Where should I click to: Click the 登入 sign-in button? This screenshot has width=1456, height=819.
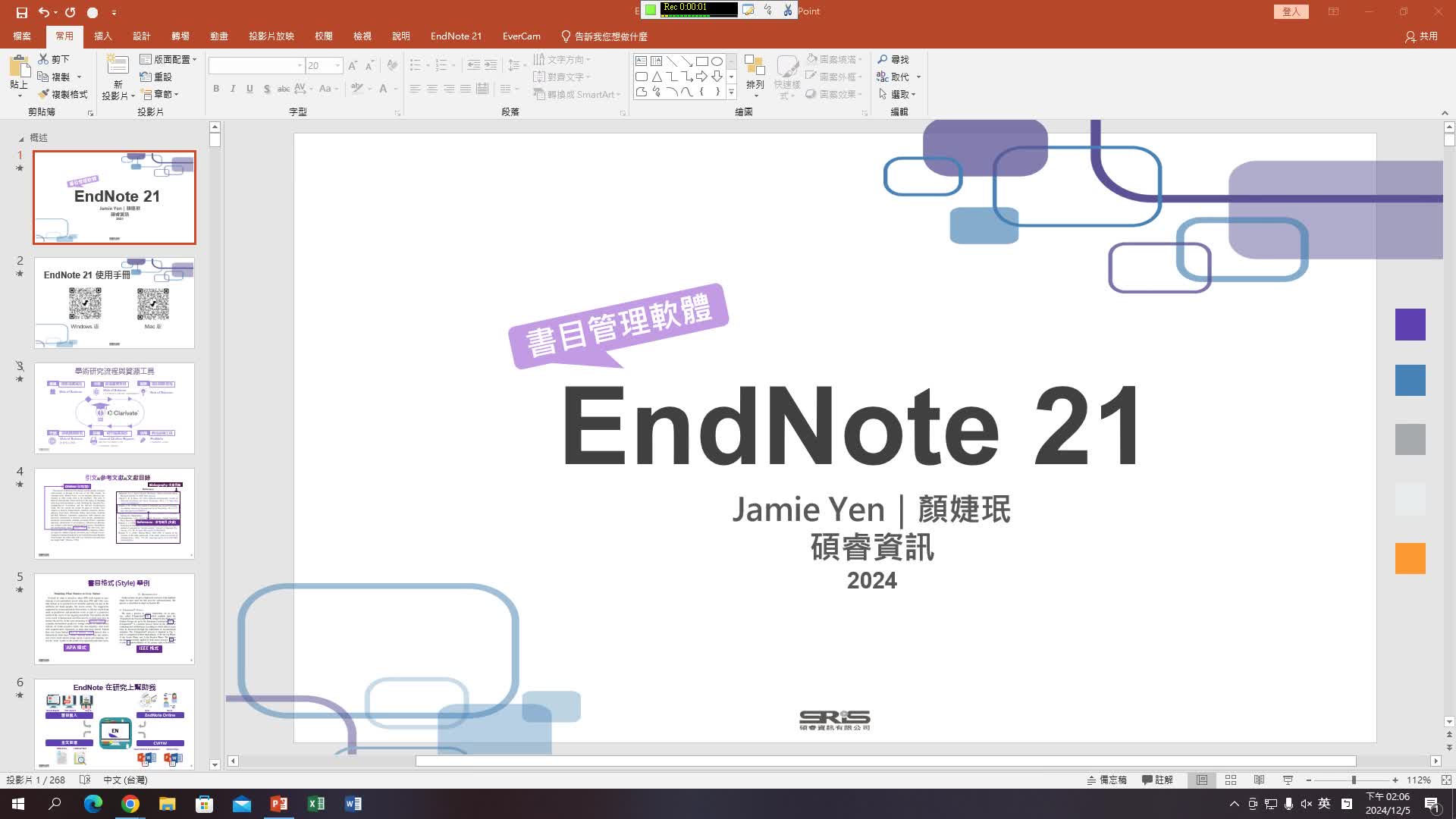pyautogui.click(x=1291, y=11)
